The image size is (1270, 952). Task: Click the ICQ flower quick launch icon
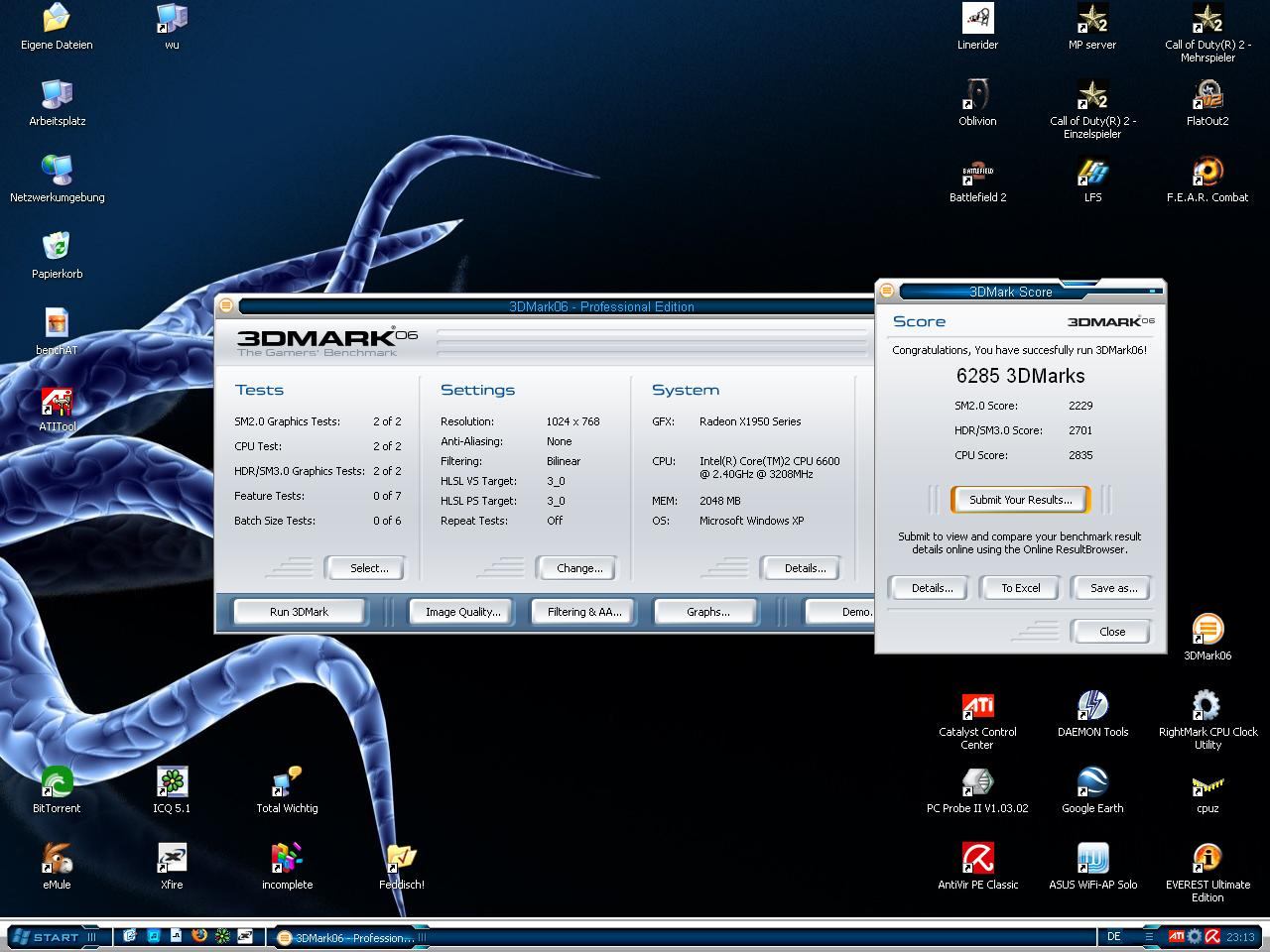coord(222,935)
